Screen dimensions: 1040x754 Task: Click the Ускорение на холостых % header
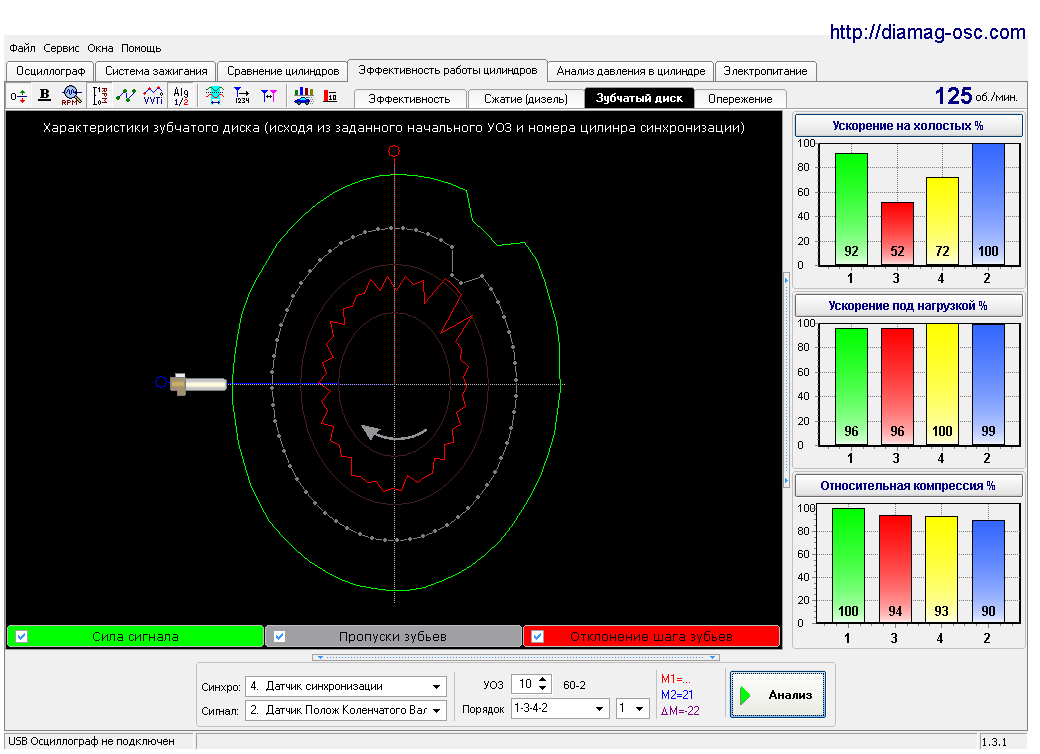(909, 125)
